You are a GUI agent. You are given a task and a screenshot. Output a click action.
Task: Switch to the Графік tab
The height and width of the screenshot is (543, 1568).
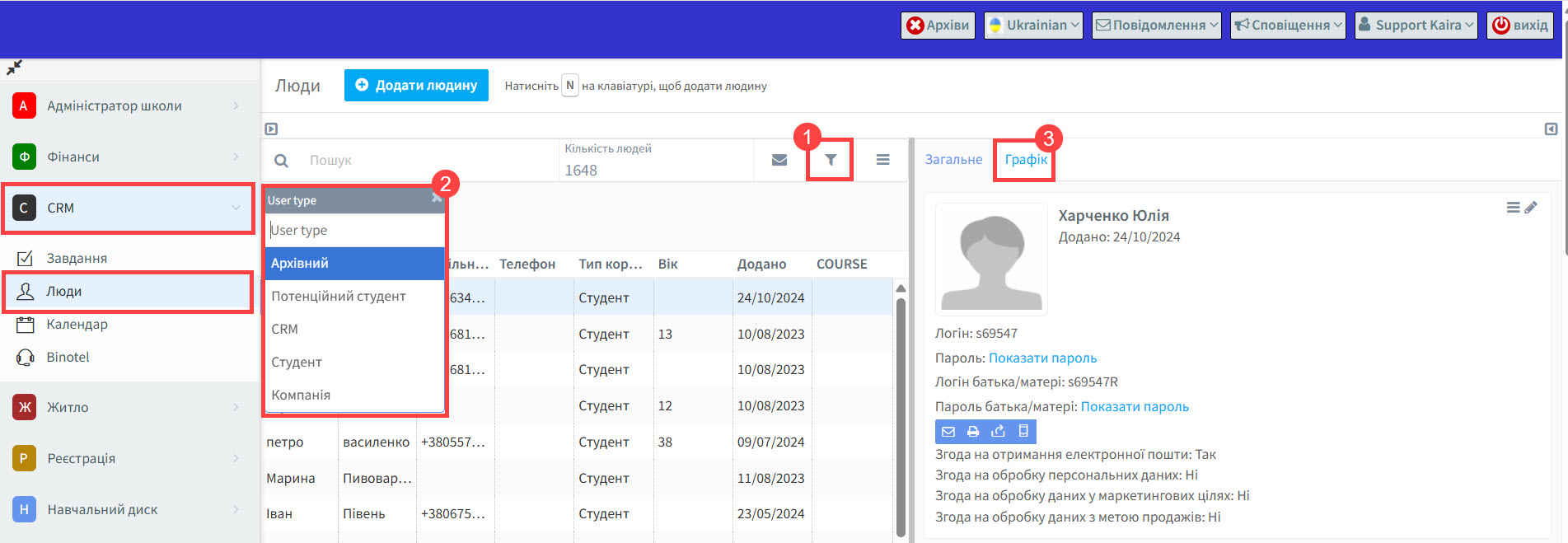pyautogui.click(x=1026, y=159)
